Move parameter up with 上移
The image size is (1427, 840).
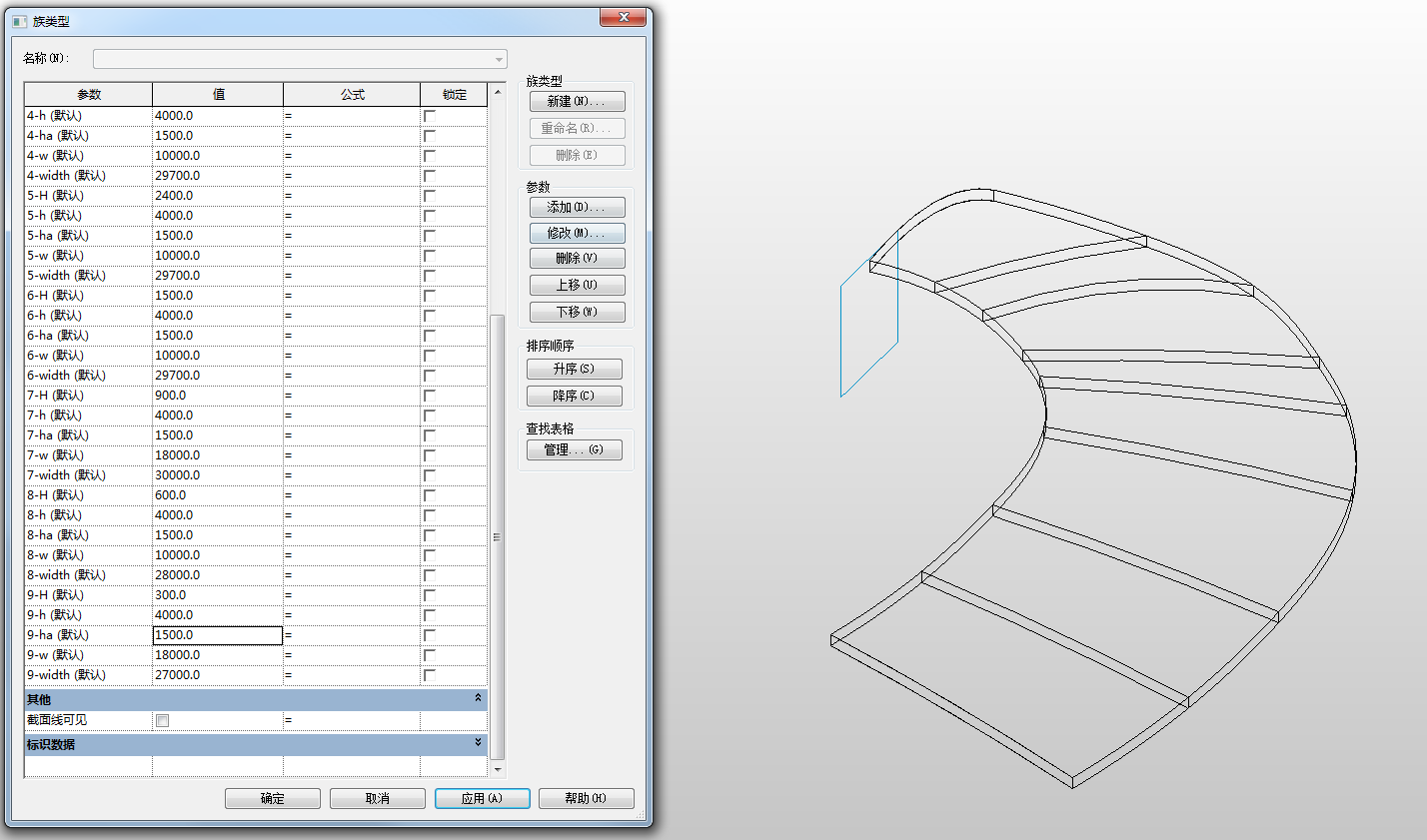[578, 285]
